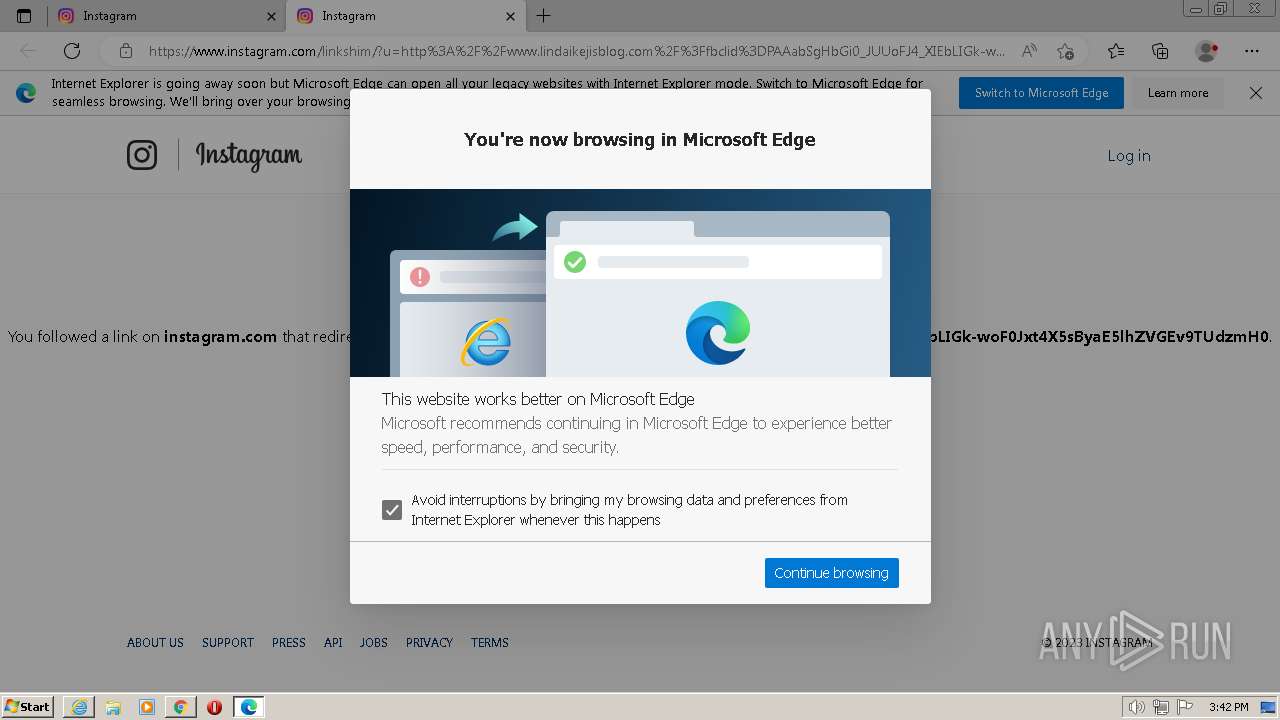
Task: Click the Log in link
Action: click(1128, 156)
